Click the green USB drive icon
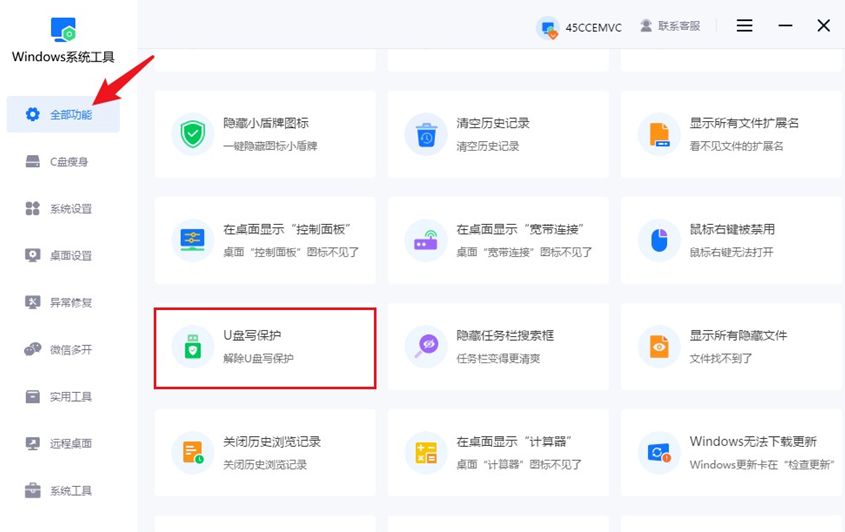Image resolution: width=845 pixels, height=532 pixels. (193, 347)
